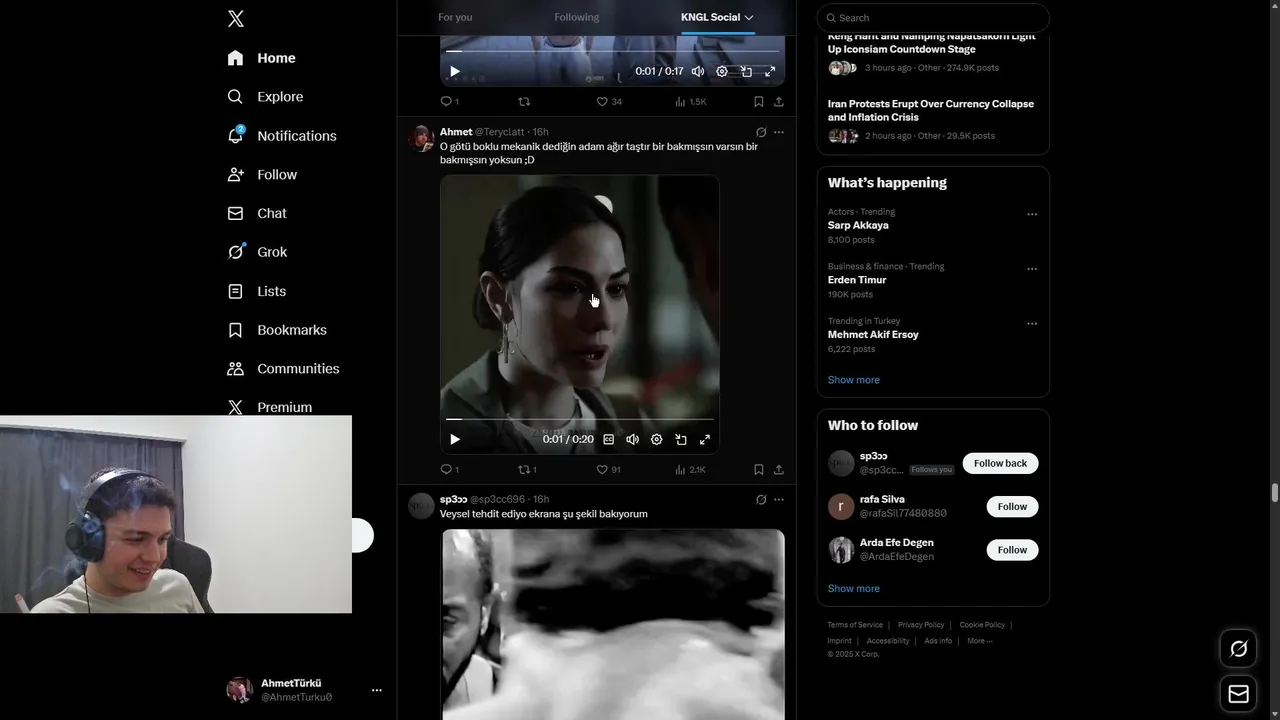Screen dimensions: 1280x720
Task: Open Notifications page
Action: click(x=281, y=136)
